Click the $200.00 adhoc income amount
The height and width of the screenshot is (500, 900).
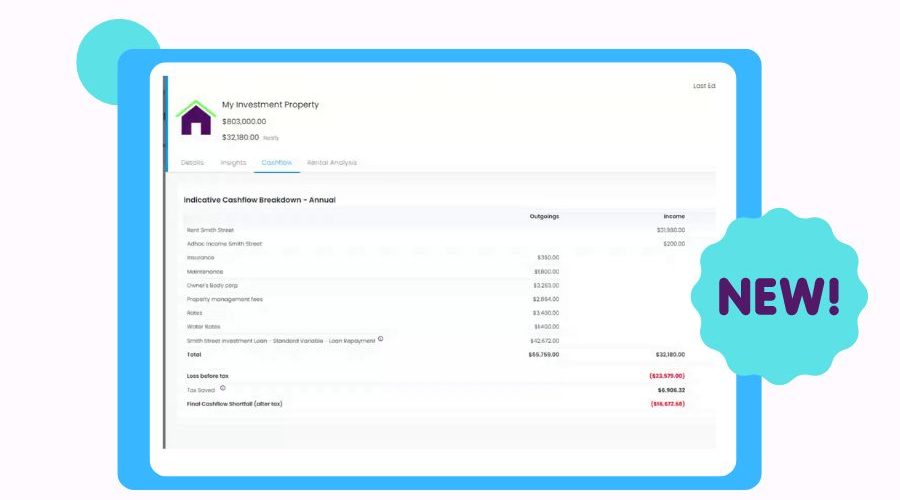(x=674, y=244)
